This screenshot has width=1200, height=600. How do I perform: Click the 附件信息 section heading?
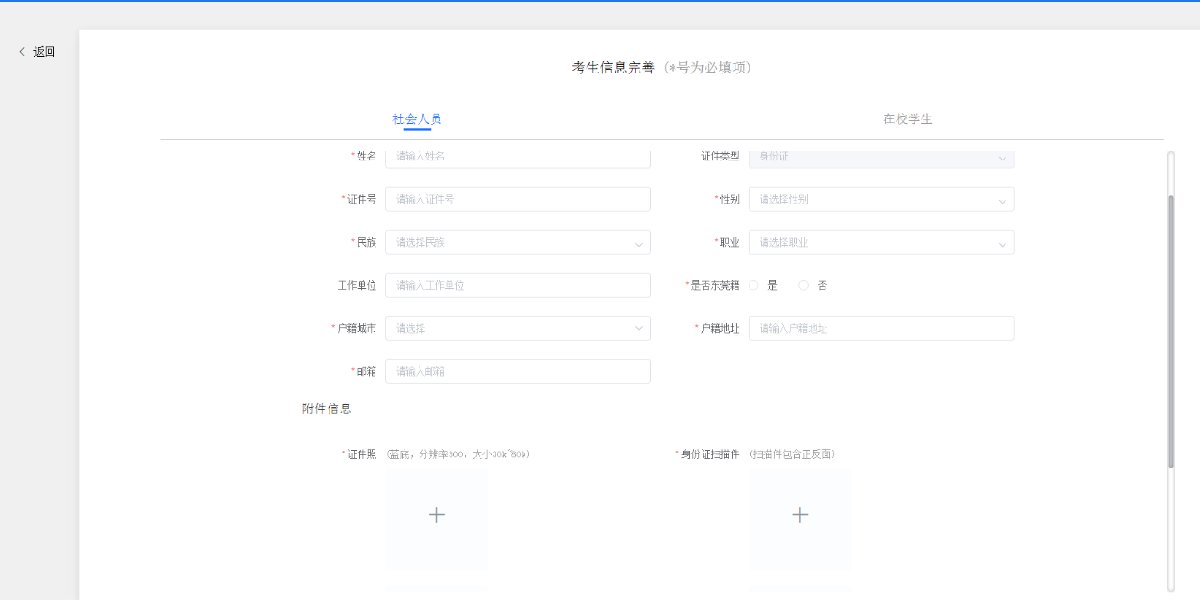pos(327,409)
